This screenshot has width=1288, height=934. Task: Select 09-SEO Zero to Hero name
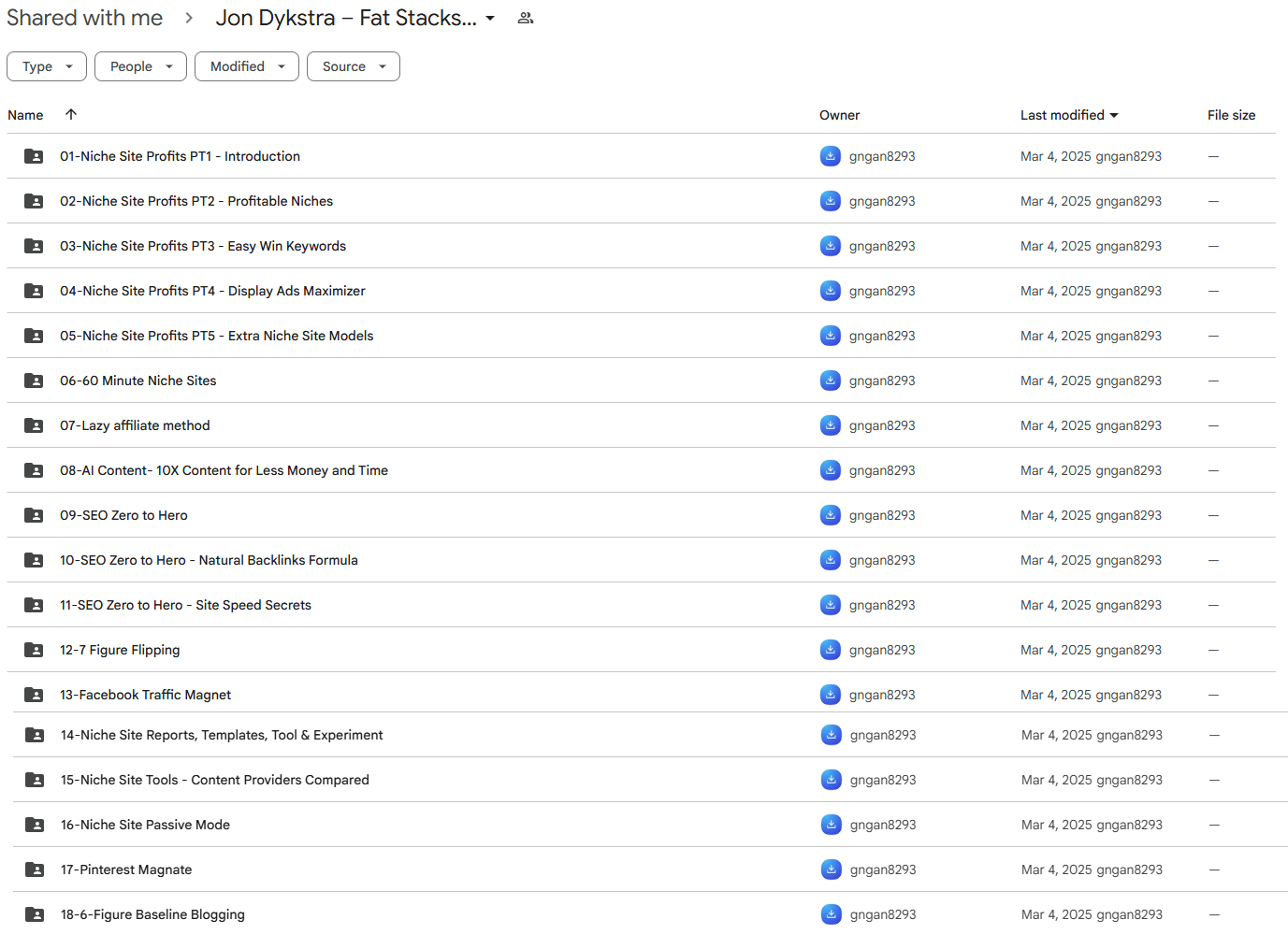coord(123,515)
